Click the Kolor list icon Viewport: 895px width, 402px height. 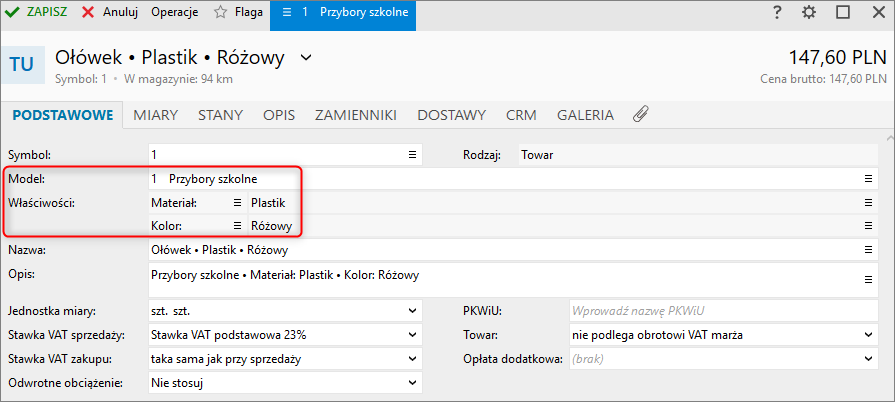(238, 226)
